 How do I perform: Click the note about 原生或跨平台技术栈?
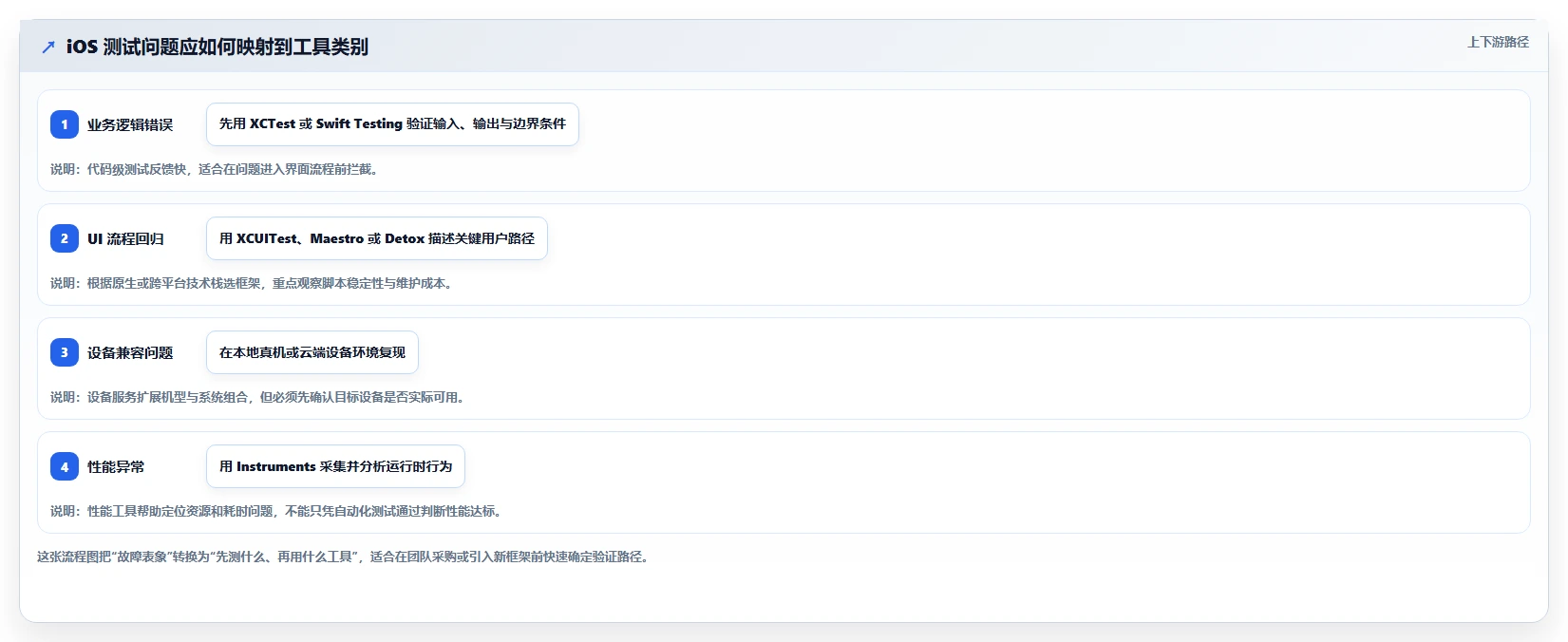pyautogui.click(x=254, y=283)
